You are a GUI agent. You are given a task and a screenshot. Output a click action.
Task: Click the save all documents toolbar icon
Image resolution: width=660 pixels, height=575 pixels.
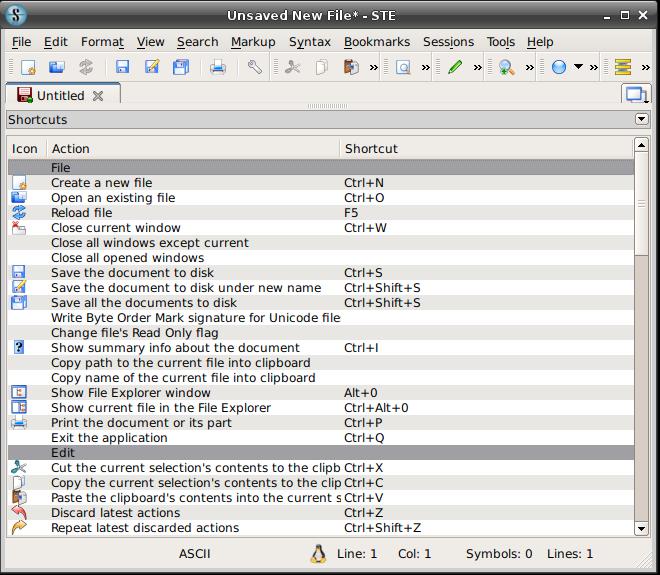pyautogui.click(x=181, y=67)
